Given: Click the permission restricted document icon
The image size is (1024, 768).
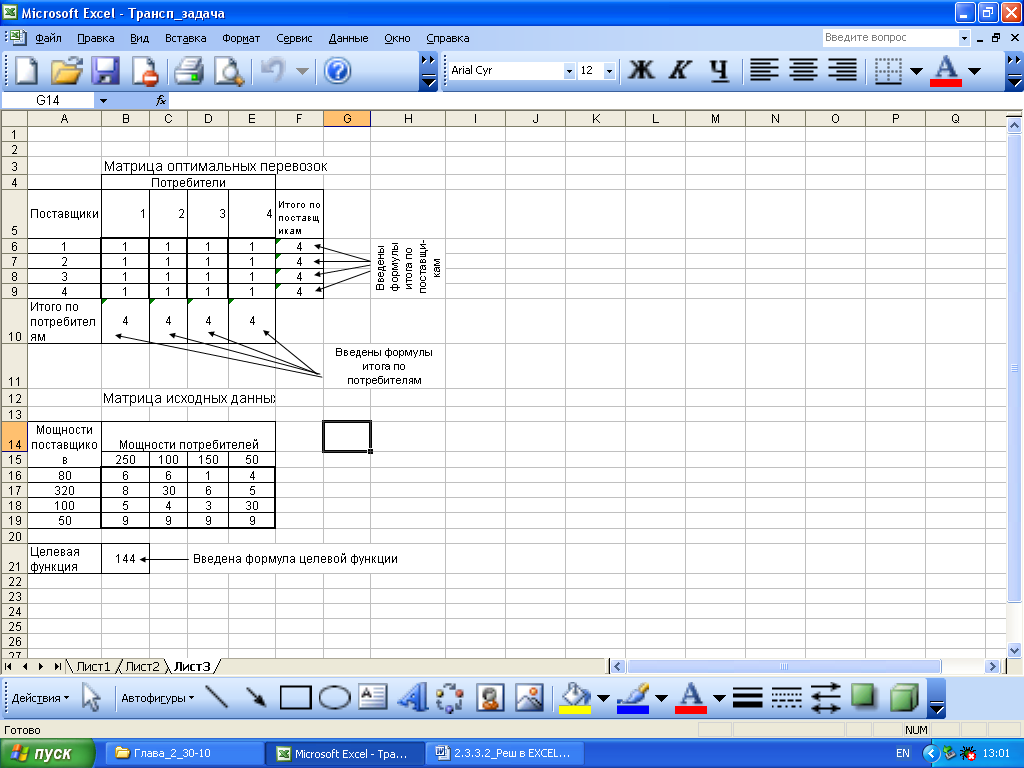Looking at the screenshot, I should (144, 71).
